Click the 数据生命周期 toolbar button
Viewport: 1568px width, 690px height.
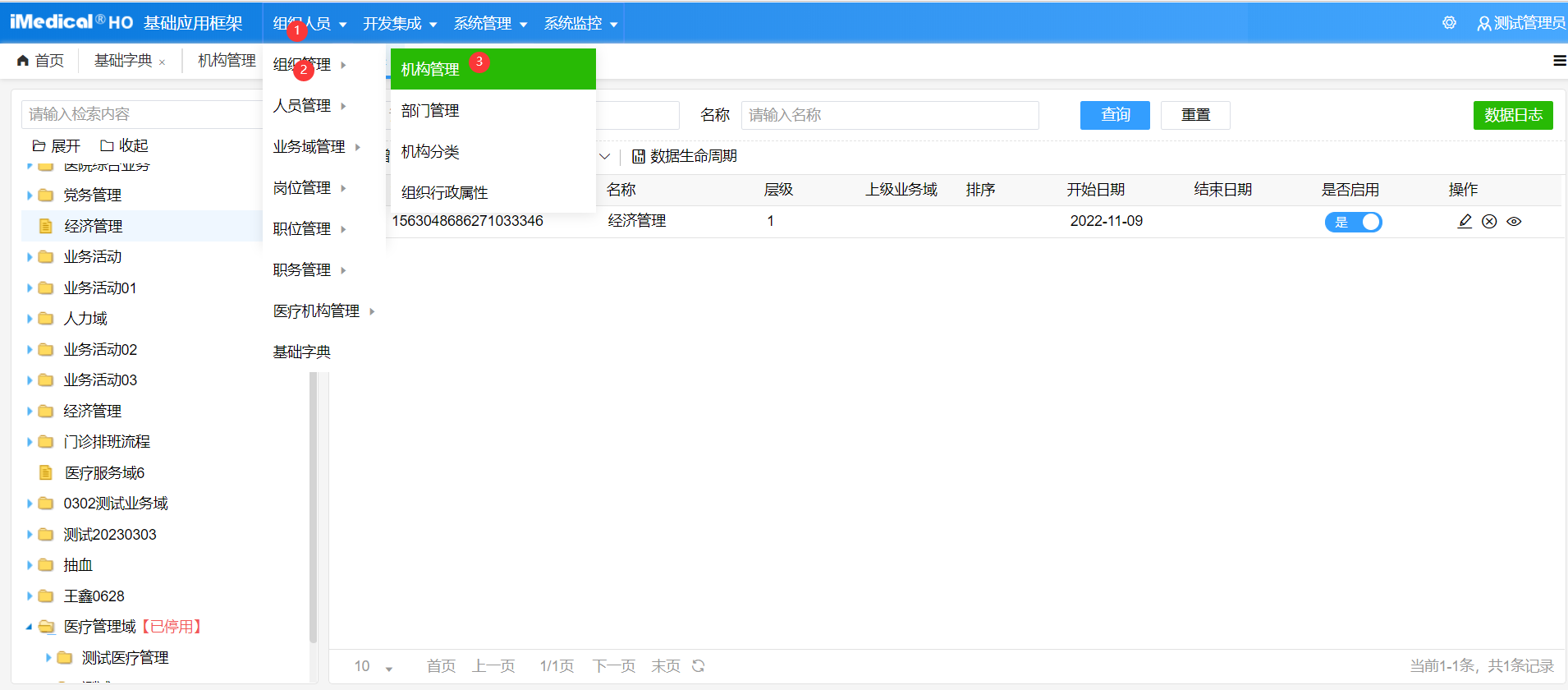pos(684,156)
